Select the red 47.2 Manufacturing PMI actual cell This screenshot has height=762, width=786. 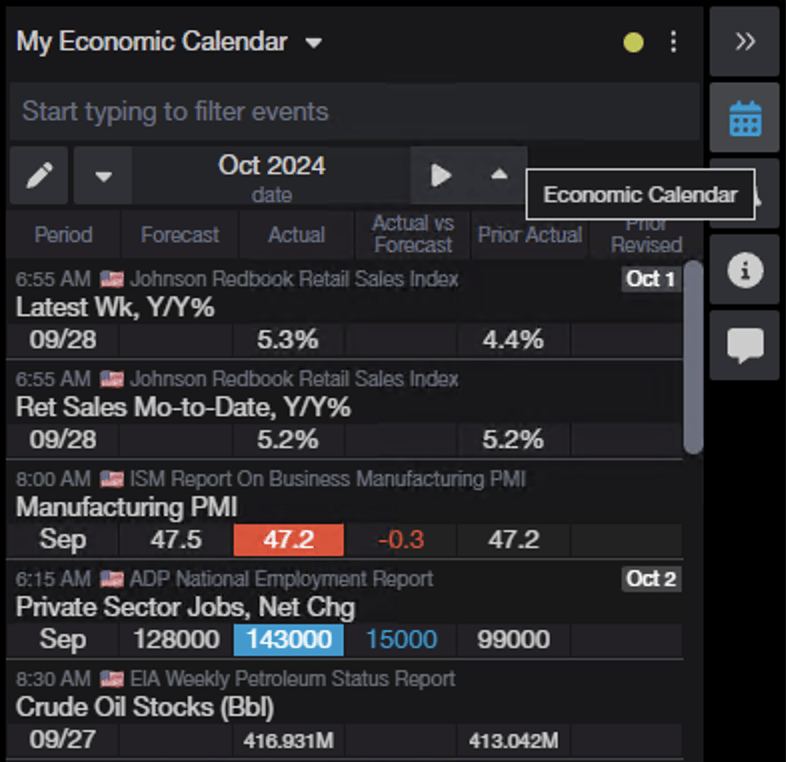click(x=288, y=540)
